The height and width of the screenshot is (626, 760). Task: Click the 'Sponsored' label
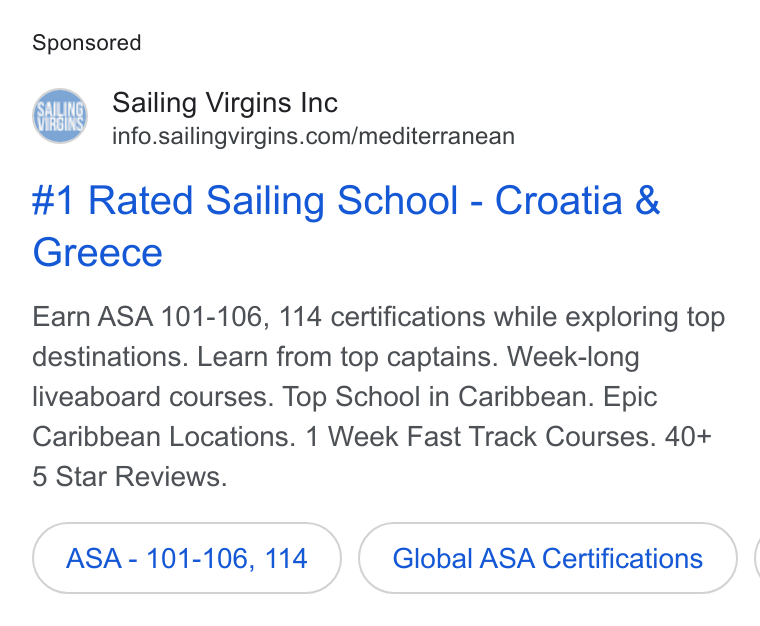pos(87,43)
